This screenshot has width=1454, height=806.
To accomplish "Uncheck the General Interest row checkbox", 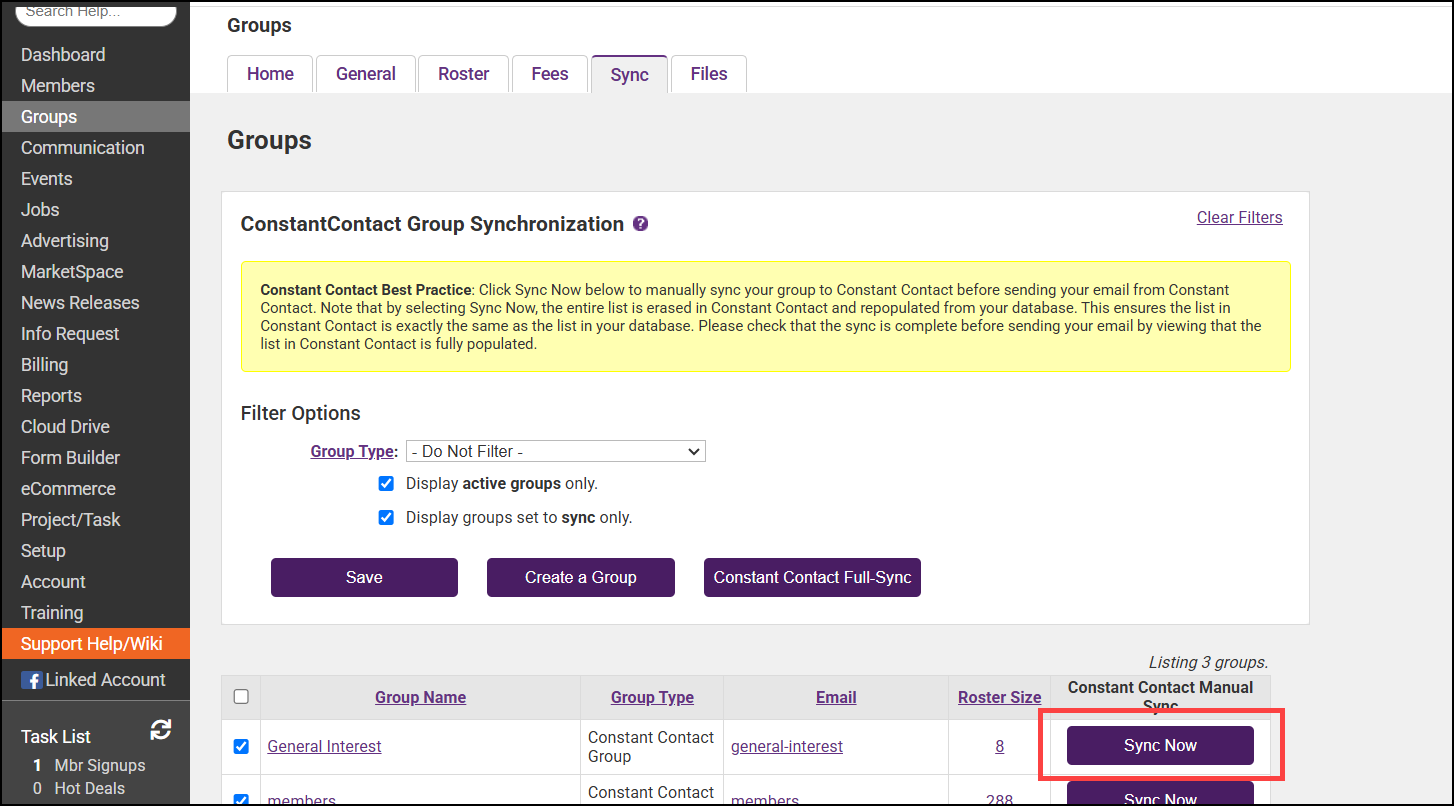I will click(241, 746).
